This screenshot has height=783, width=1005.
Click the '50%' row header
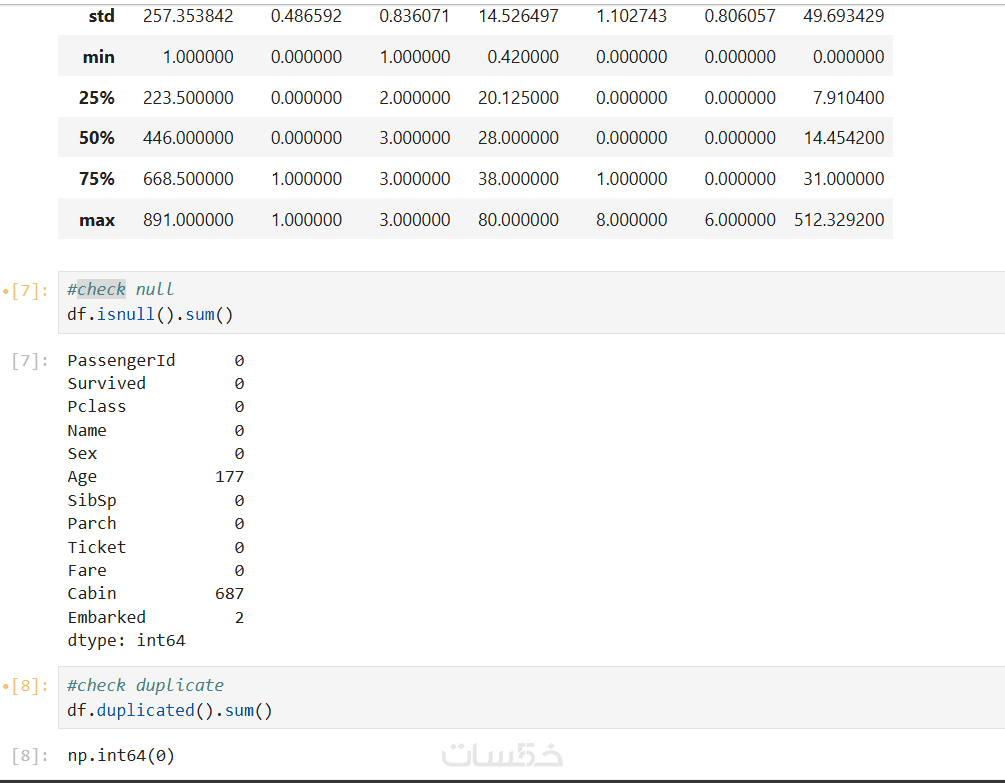[97, 138]
